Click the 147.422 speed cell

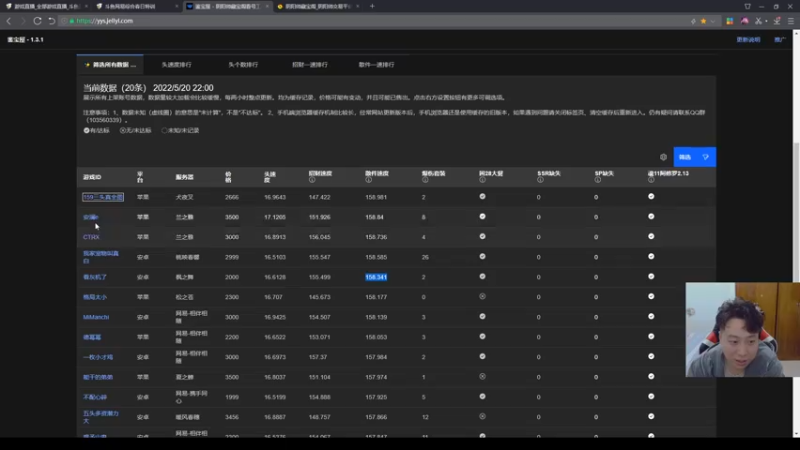[x=319, y=197]
